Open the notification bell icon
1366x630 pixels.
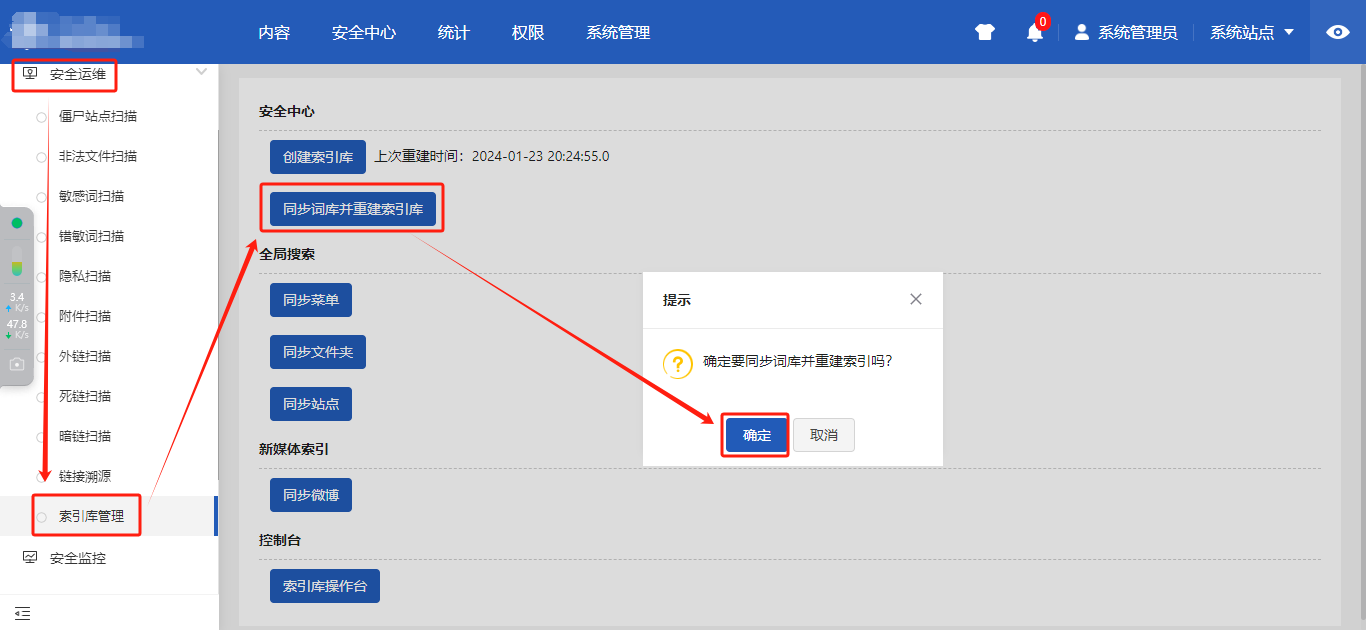click(x=1035, y=32)
